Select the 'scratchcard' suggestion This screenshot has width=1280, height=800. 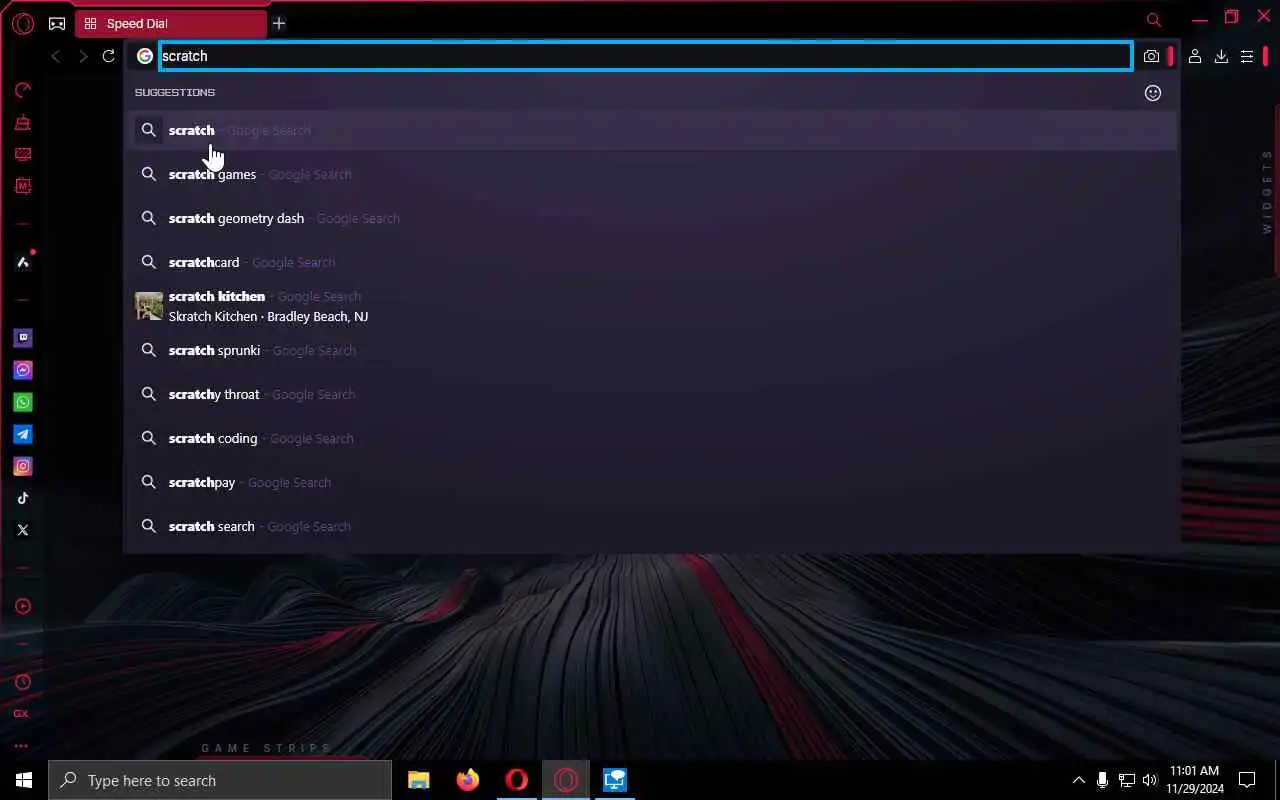[653, 262]
